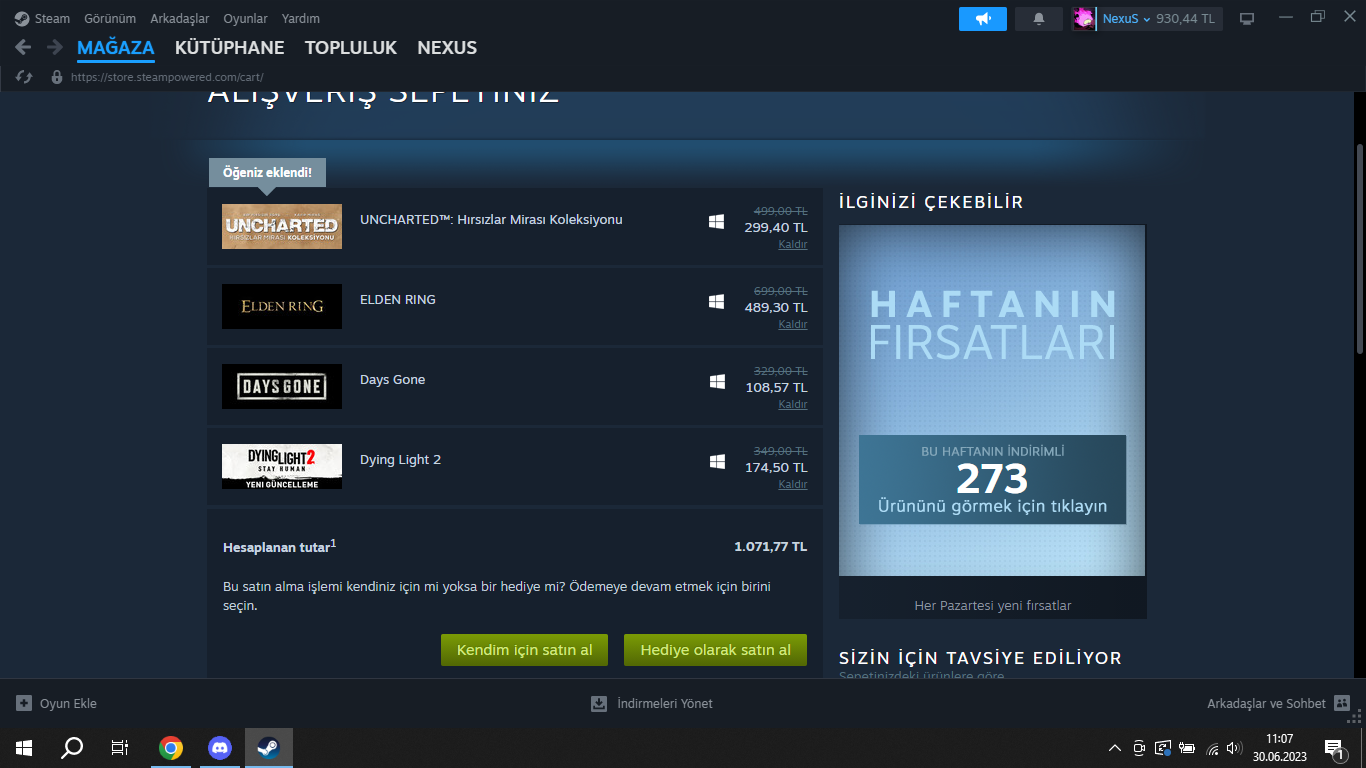Open the HAFTANIN FIRSATLARI banner

pyautogui.click(x=992, y=400)
